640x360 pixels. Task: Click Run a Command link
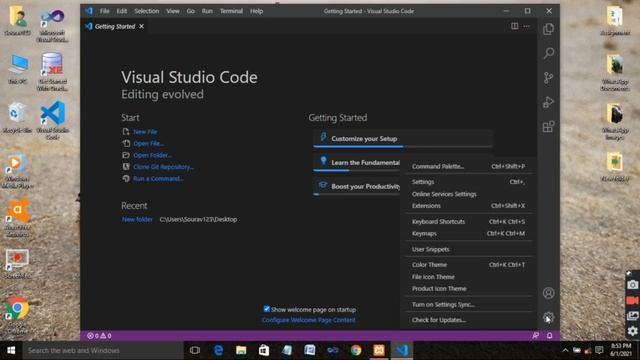pos(158,179)
